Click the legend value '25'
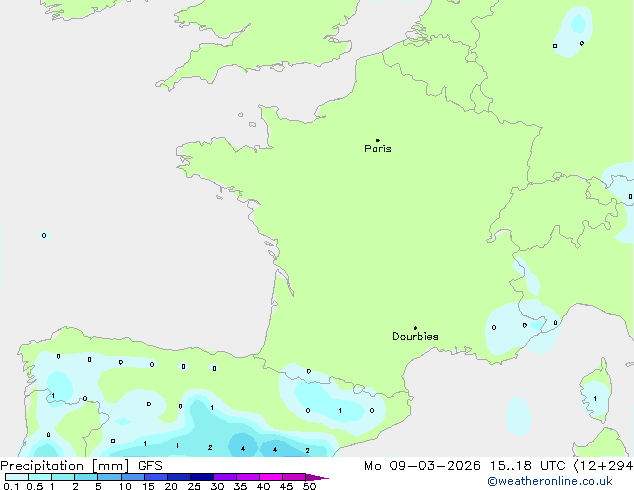The image size is (634, 490). [194, 486]
